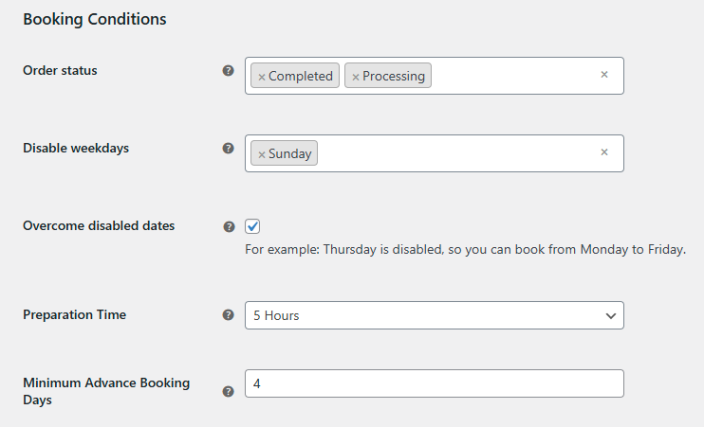704x427 pixels.
Task: Remove the Sunday weekday tag
Action: coord(262,154)
